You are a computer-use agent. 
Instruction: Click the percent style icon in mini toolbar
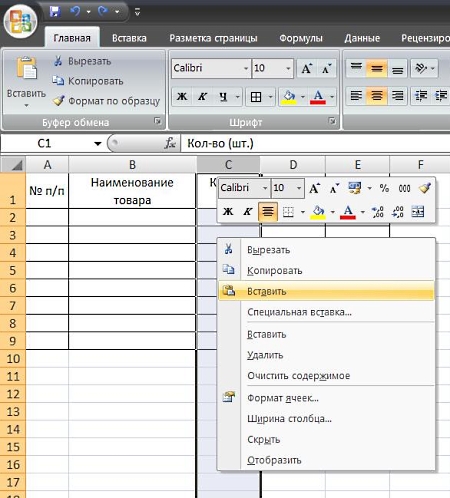tap(384, 188)
